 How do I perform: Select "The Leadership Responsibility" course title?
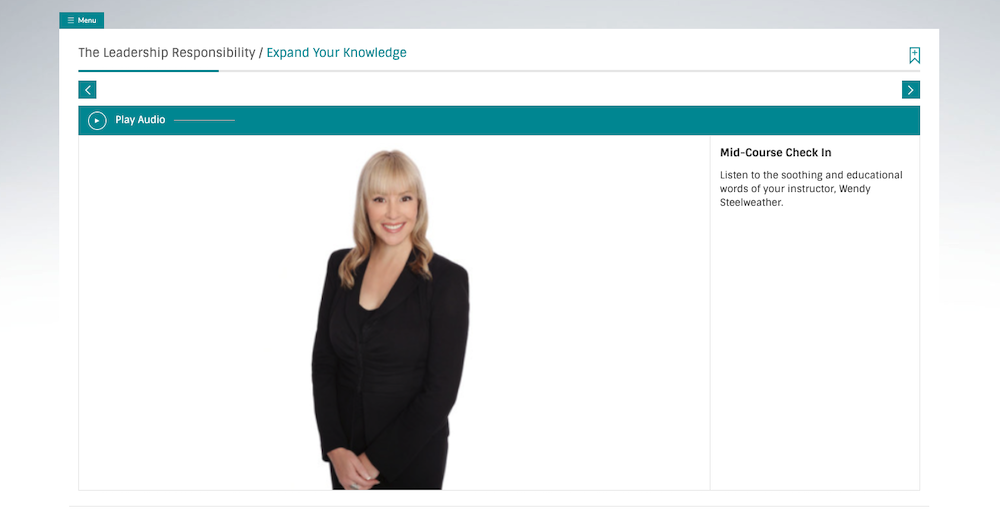pos(166,53)
